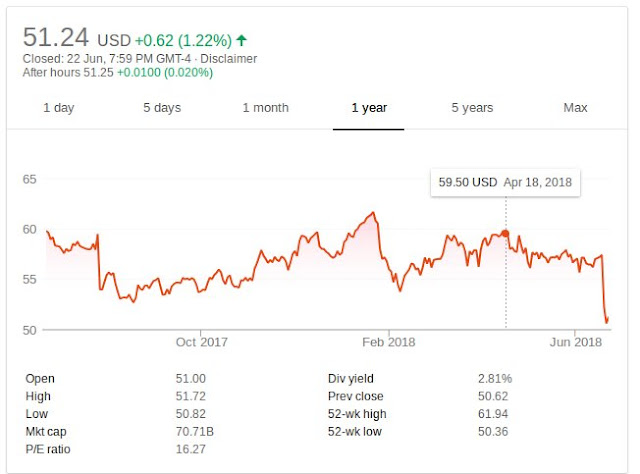The width and height of the screenshot is (640, 474).
Task: Switch to the 5 days tab
Action: tap(161, 107)
